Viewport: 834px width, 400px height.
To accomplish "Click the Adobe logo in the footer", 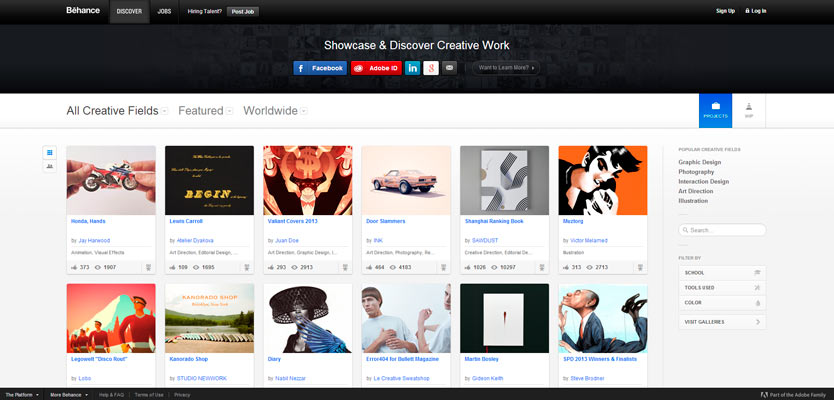I will click(764, 395).
